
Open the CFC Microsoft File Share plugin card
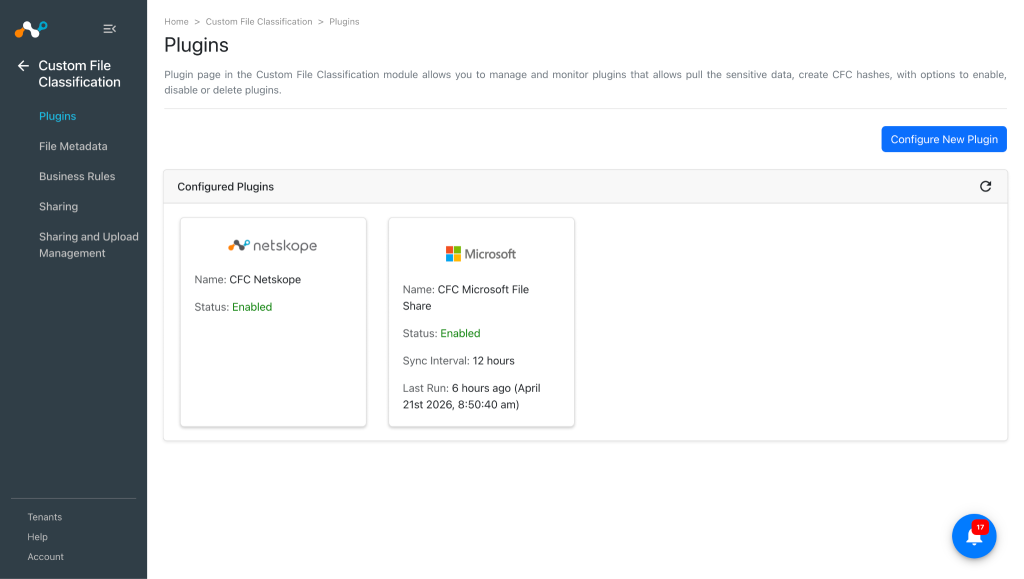pos(481,322)
